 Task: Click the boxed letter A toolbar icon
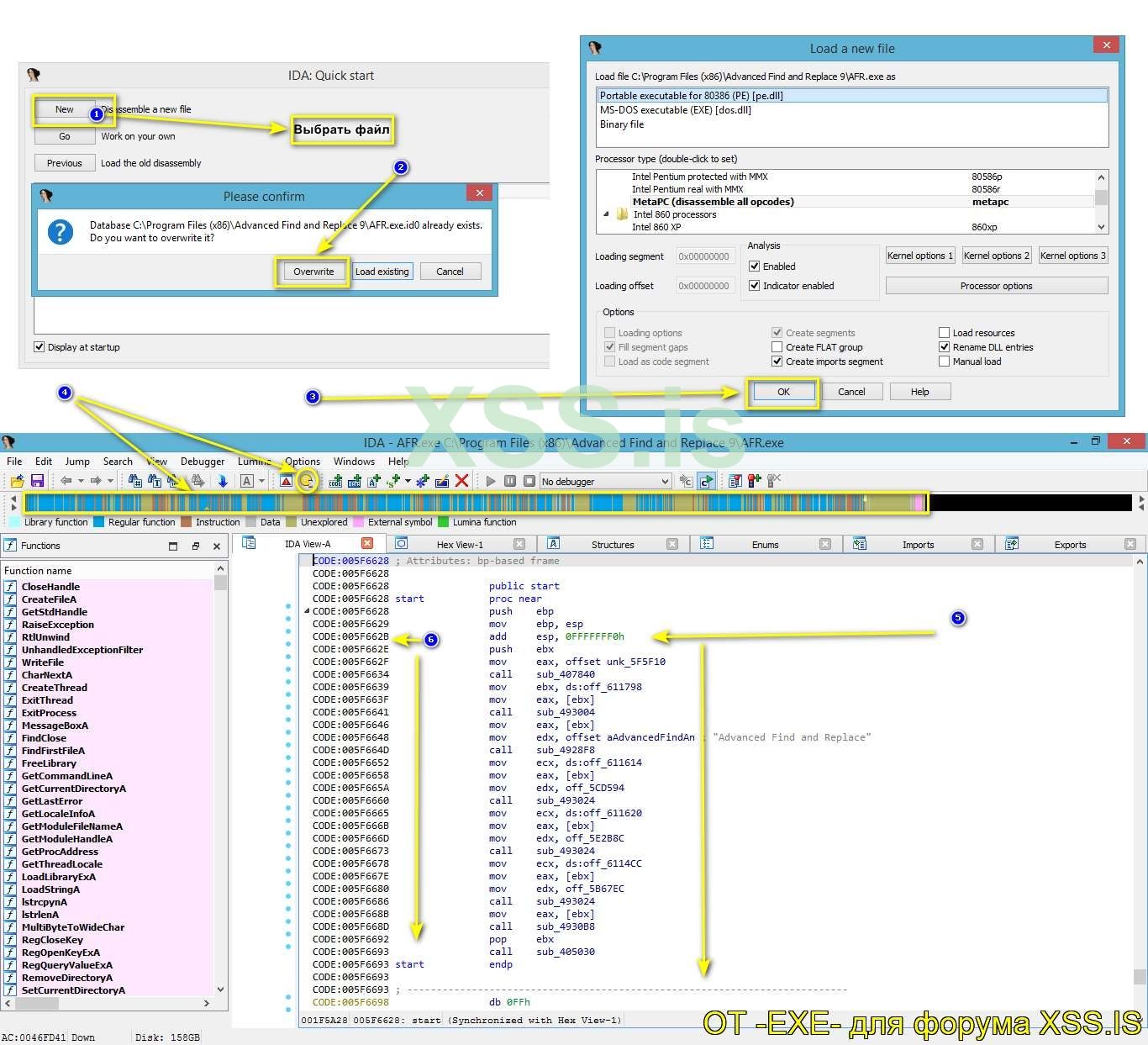(247, 481)
